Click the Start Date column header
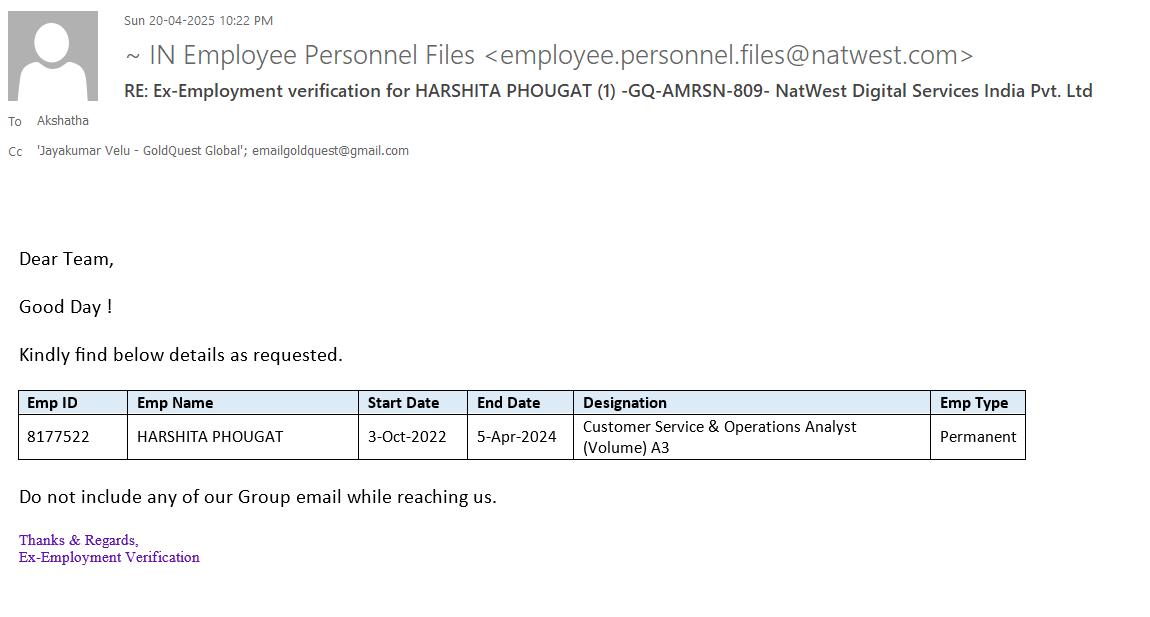 pyautogui.click(x=403, y=403)
